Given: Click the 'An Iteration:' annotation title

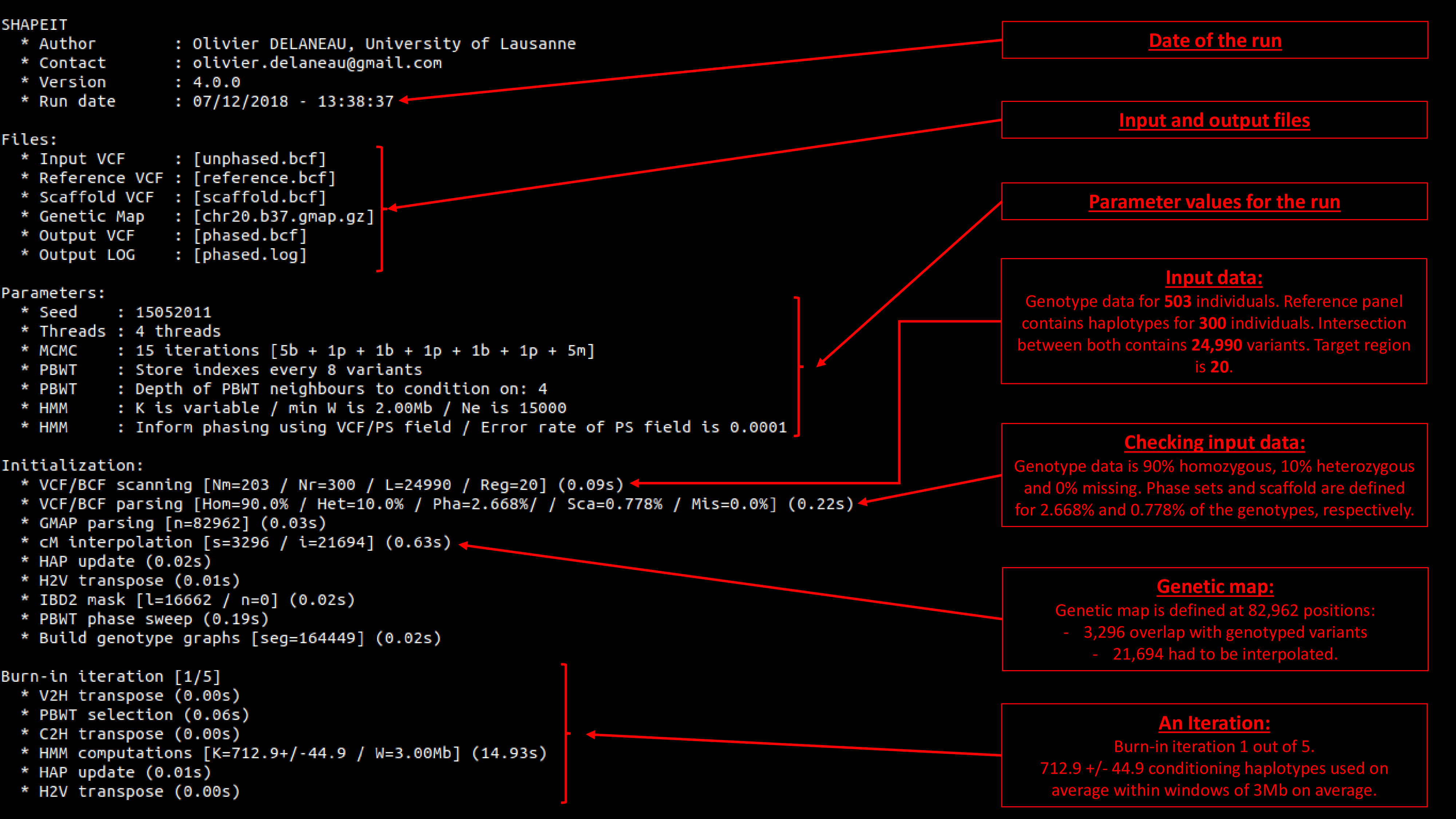Looking at the screenshot, I should pos(1214,723).
